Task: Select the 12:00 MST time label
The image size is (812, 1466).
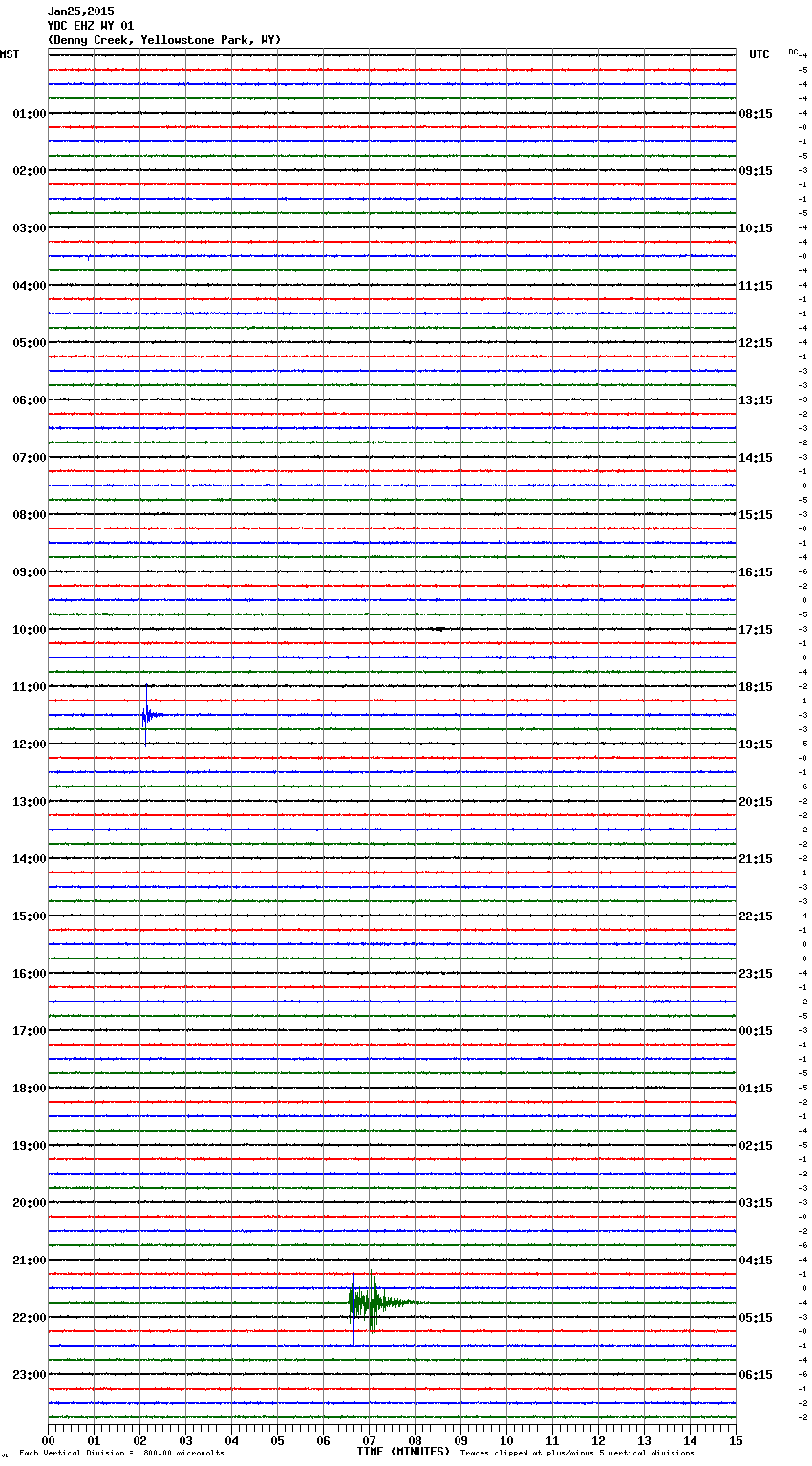Action: point(29,744)
